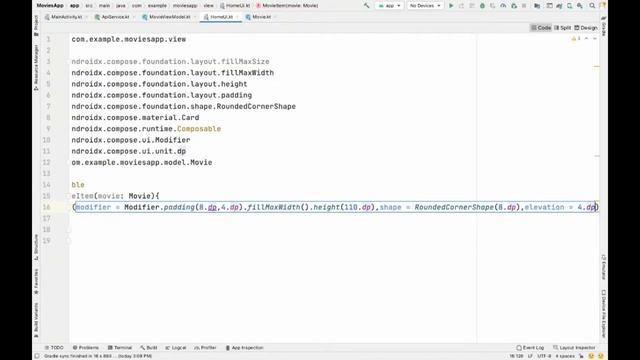This screenshot has height=360, width=640.
Task: Open the Resource Manager side panel
Action: pyautogui.click(x=36, y=67)
